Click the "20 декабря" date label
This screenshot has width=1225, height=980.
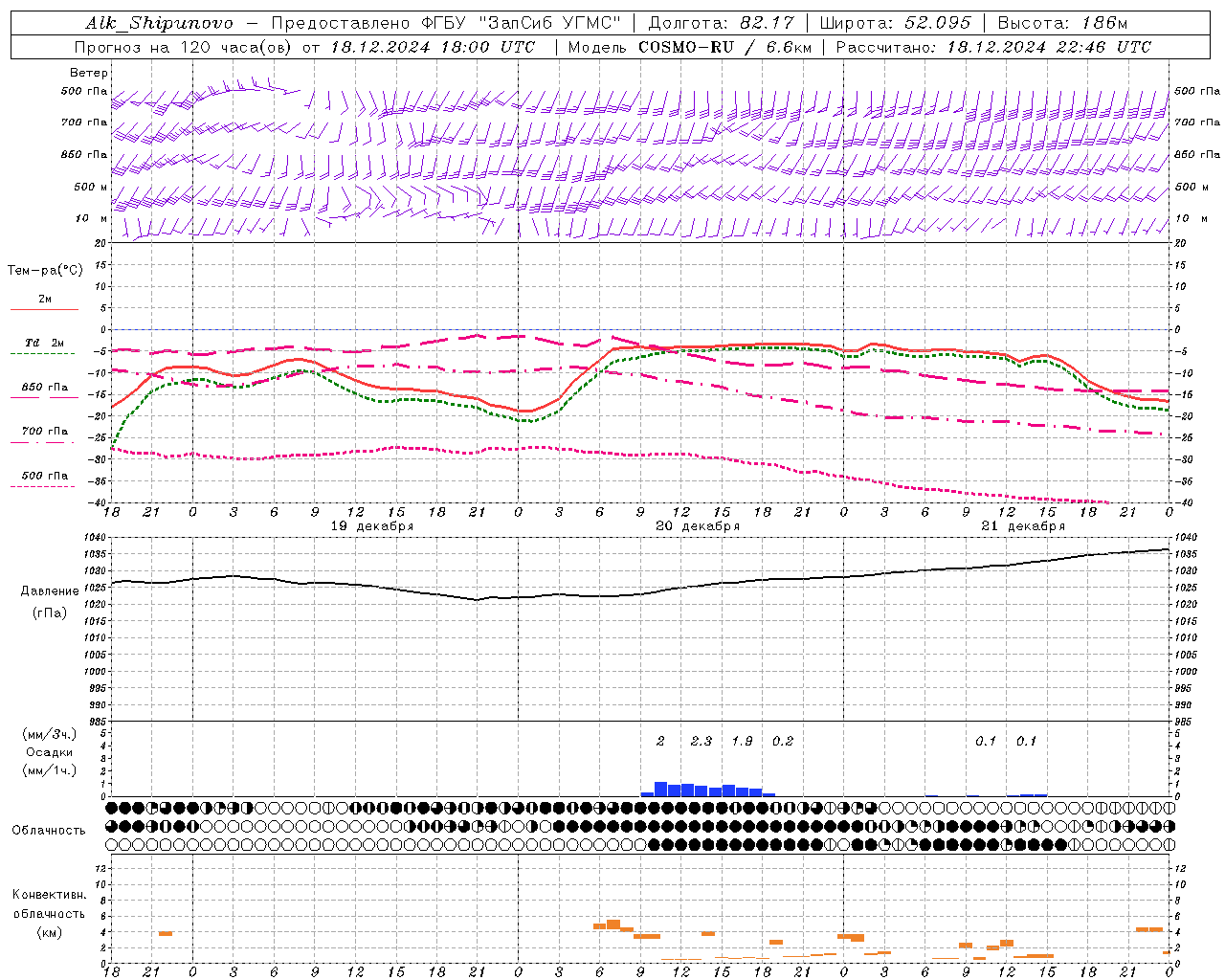pos(698,526)
